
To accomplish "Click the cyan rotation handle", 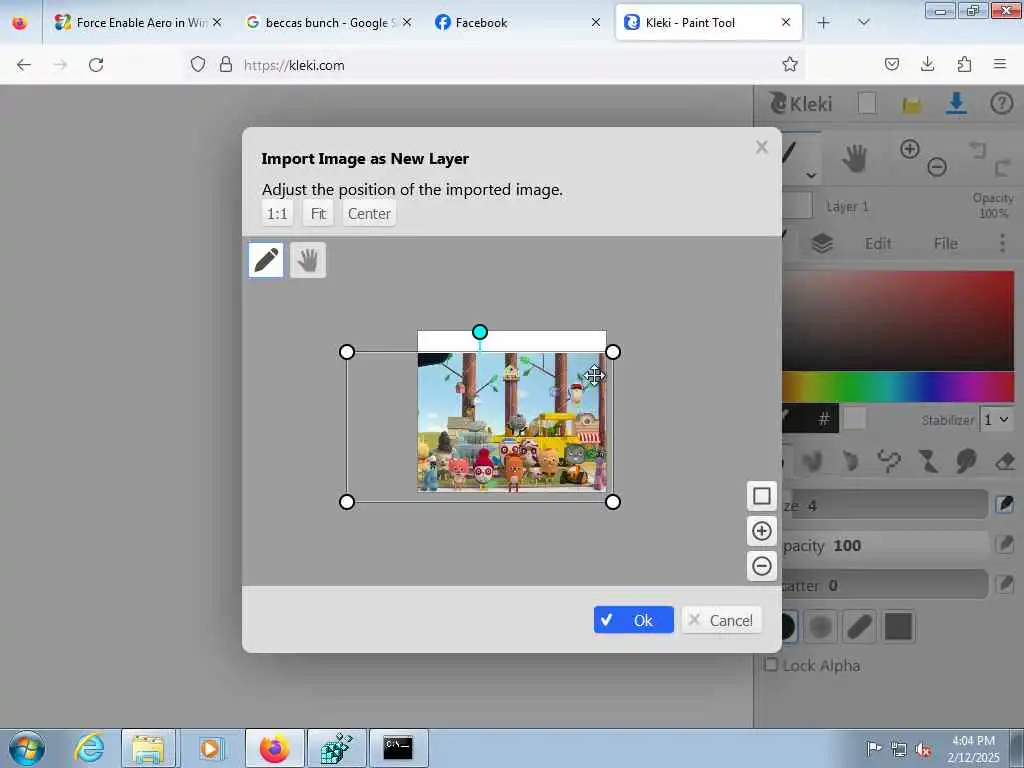I will (479, 332).
